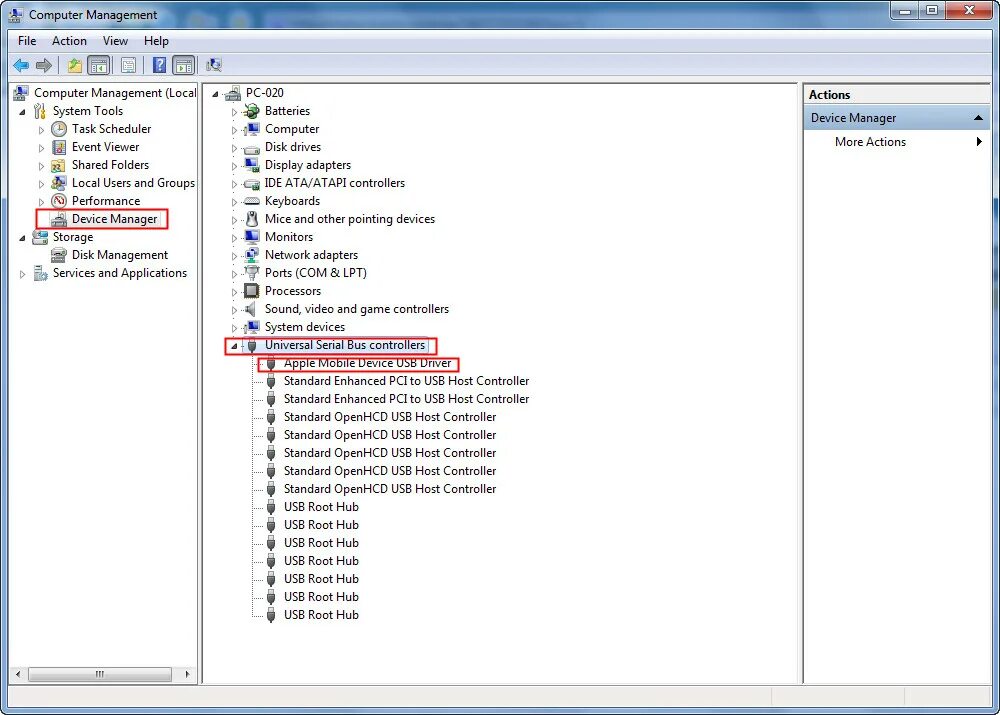Click the Disk Management icon

point(59,255)
